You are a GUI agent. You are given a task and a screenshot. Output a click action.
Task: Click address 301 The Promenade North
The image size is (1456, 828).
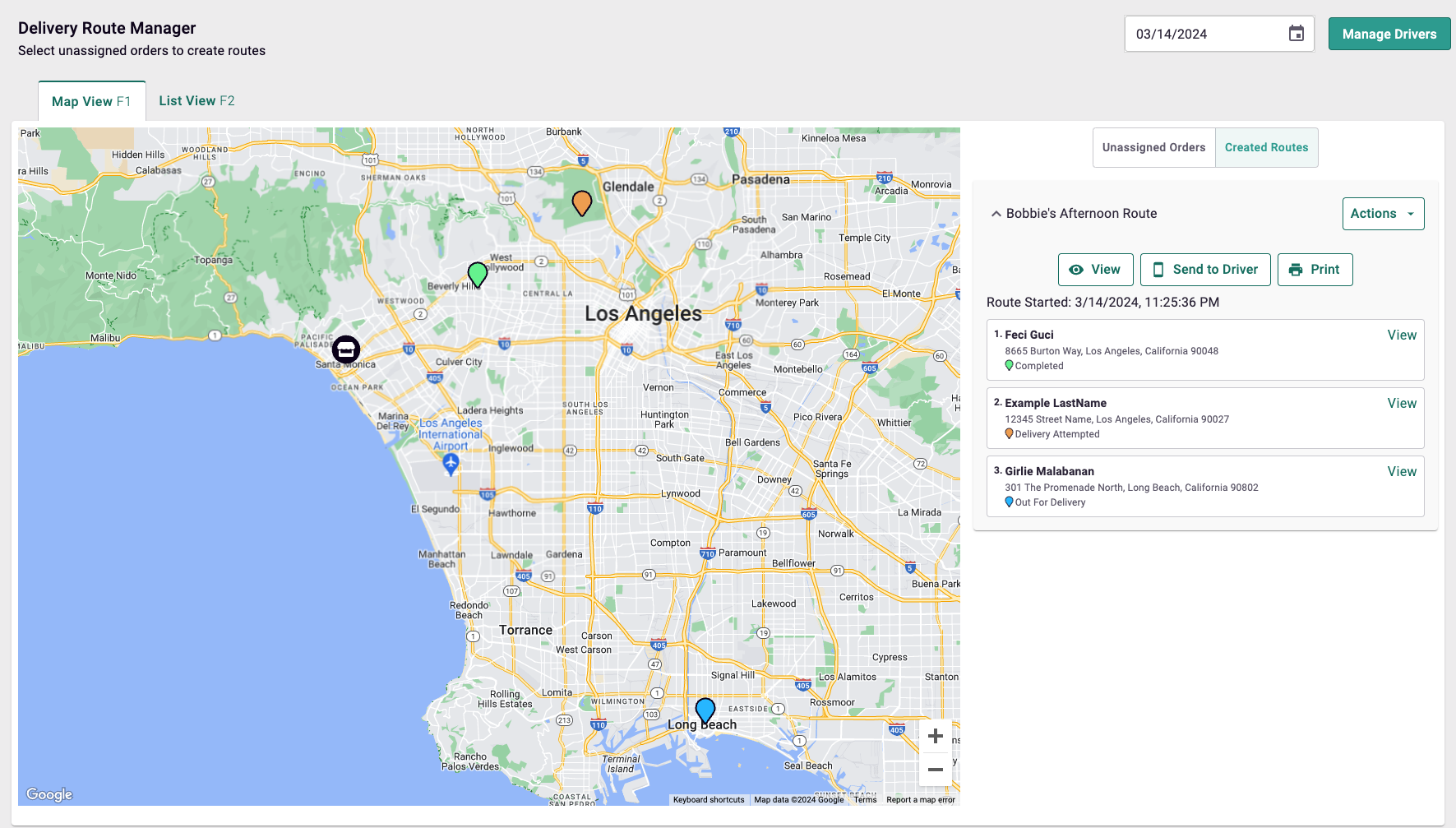point(1131,488)
